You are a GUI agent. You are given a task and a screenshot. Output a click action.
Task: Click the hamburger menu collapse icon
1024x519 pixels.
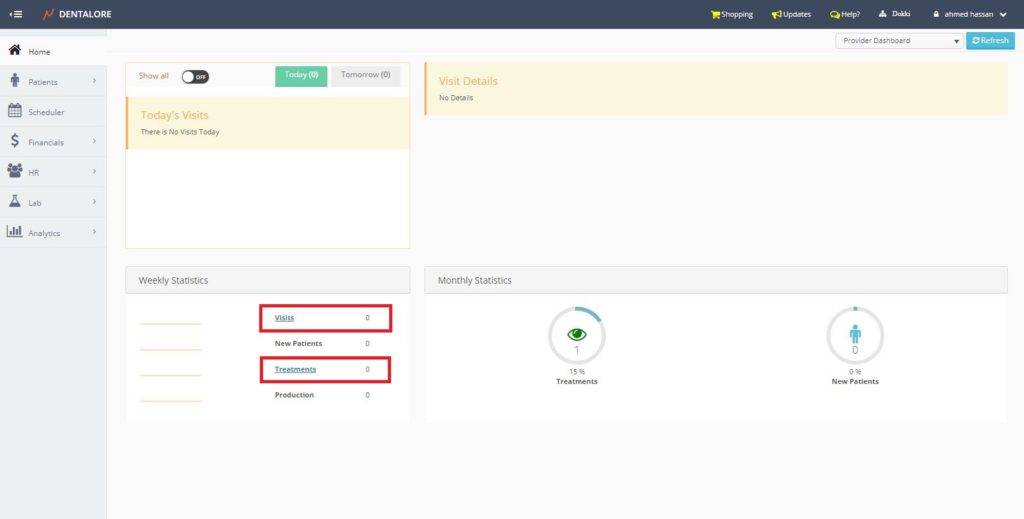tap(15, 14)
